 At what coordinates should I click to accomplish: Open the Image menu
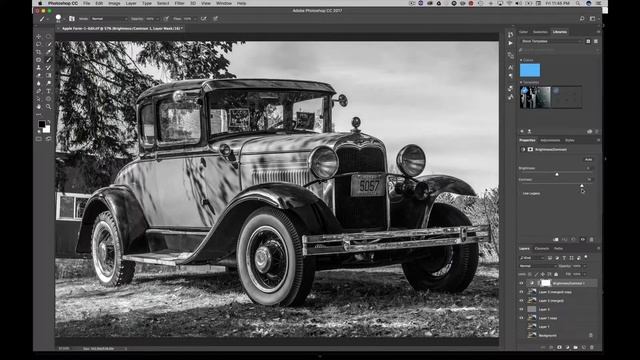coord(114,3)
